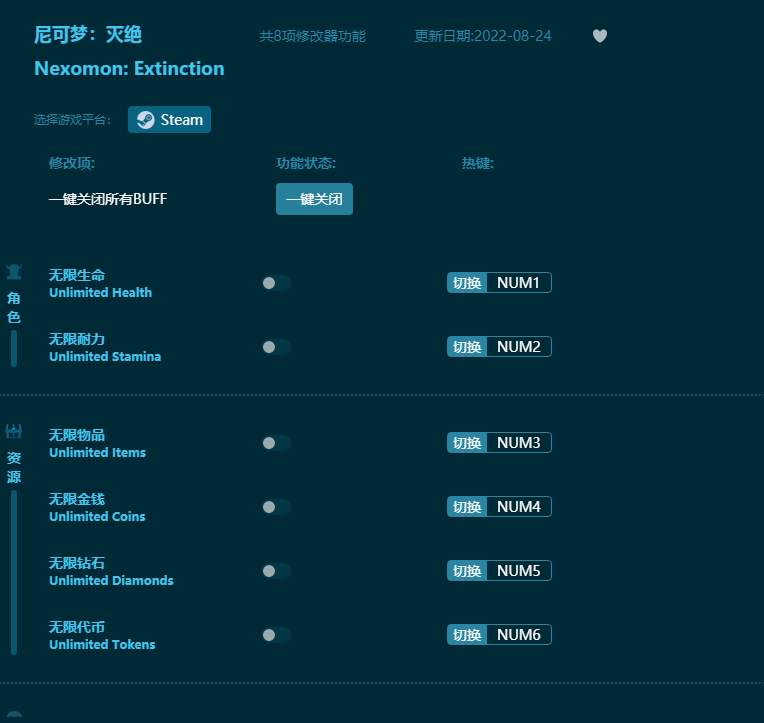Click 切换 button for NUM1 hotkey
The width and height of the screenshot is (764, 723).
click(467, 283)
